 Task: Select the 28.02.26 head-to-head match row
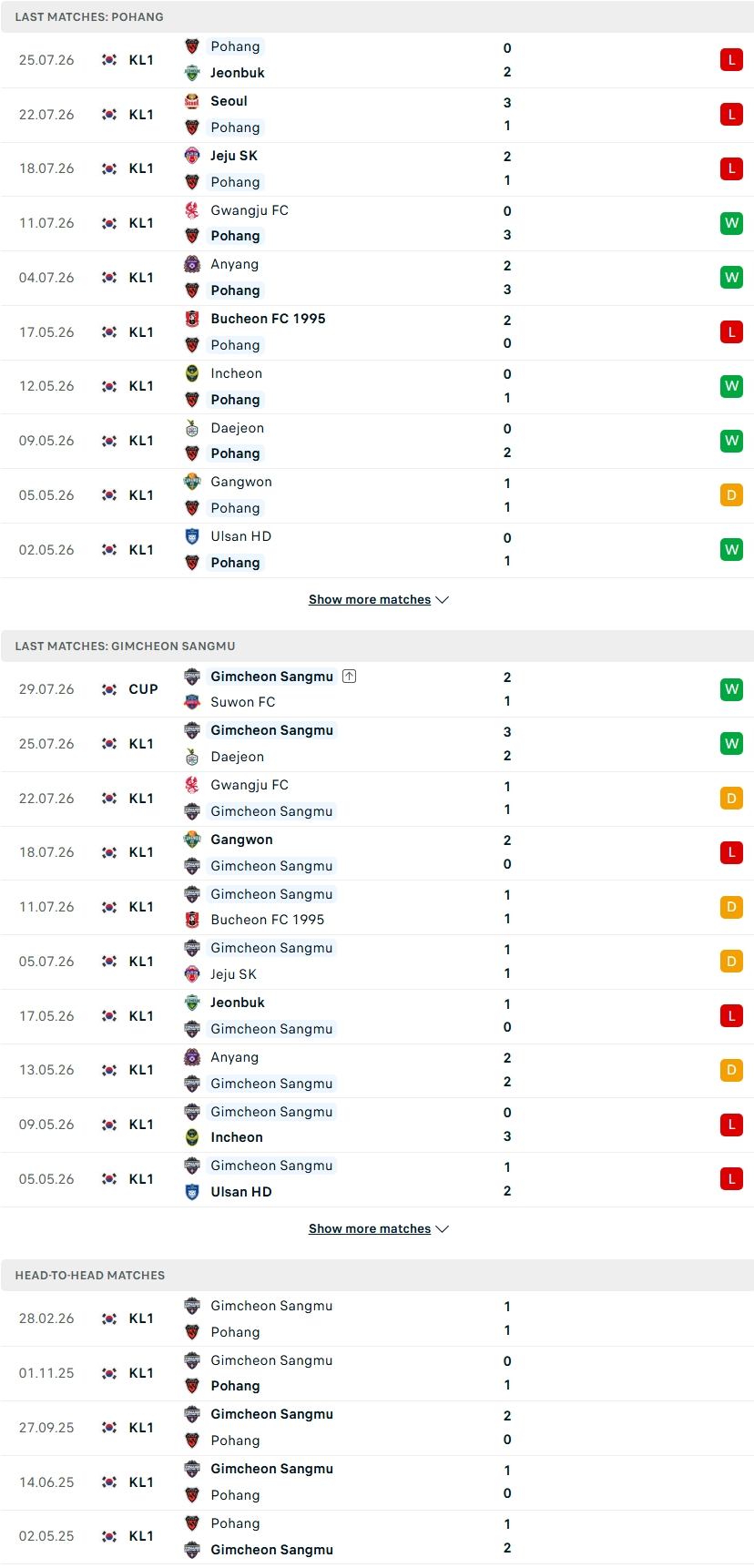coord(377,1319)
